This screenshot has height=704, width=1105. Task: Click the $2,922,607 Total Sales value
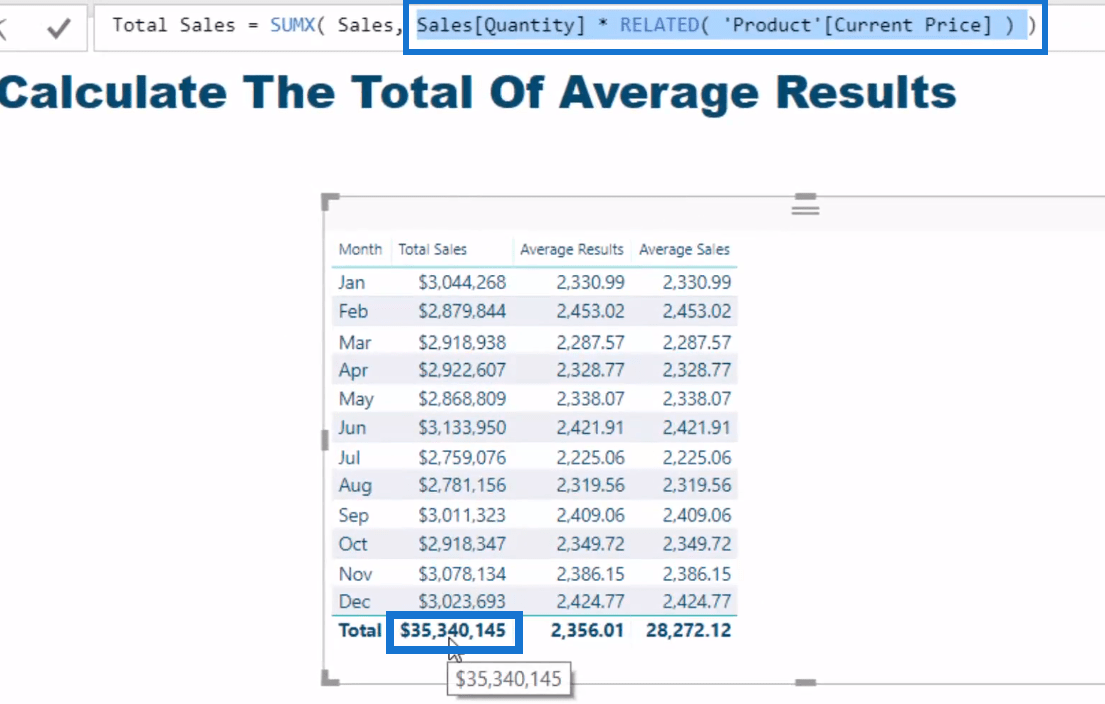[x=462, y=370]
